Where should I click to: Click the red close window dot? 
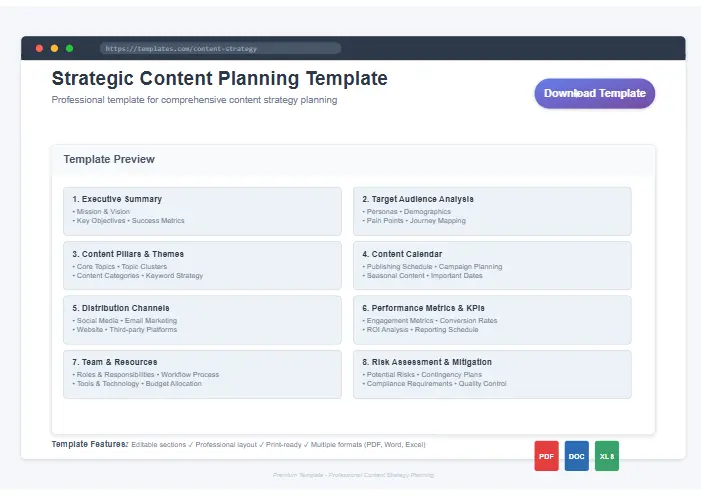click(39, 48)
